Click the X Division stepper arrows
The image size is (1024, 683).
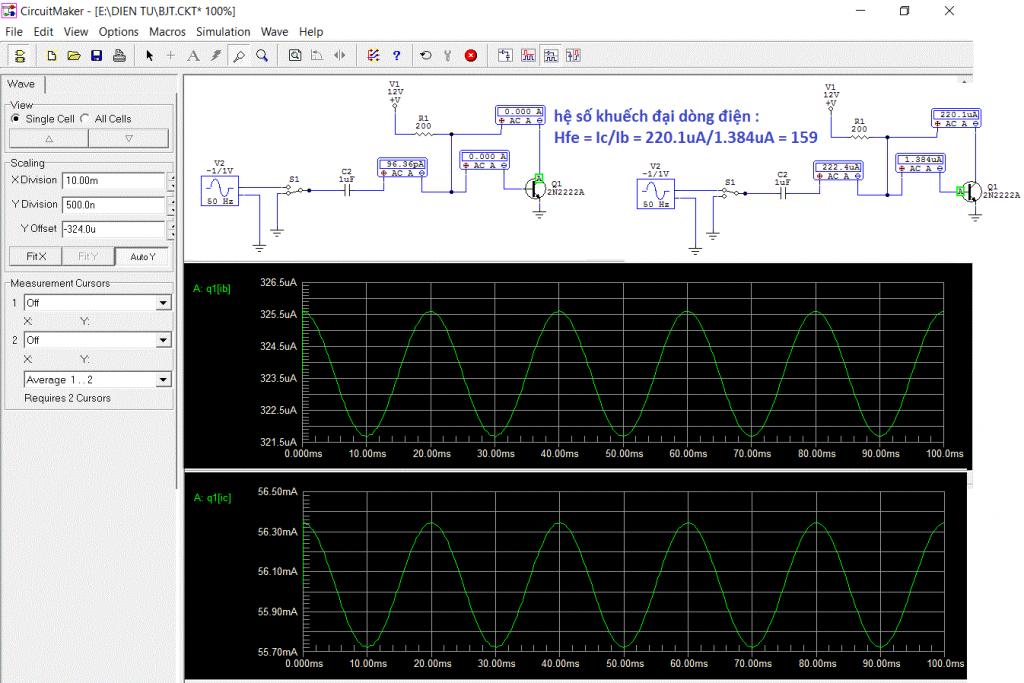pyautogui.click(x=170, y=181)
